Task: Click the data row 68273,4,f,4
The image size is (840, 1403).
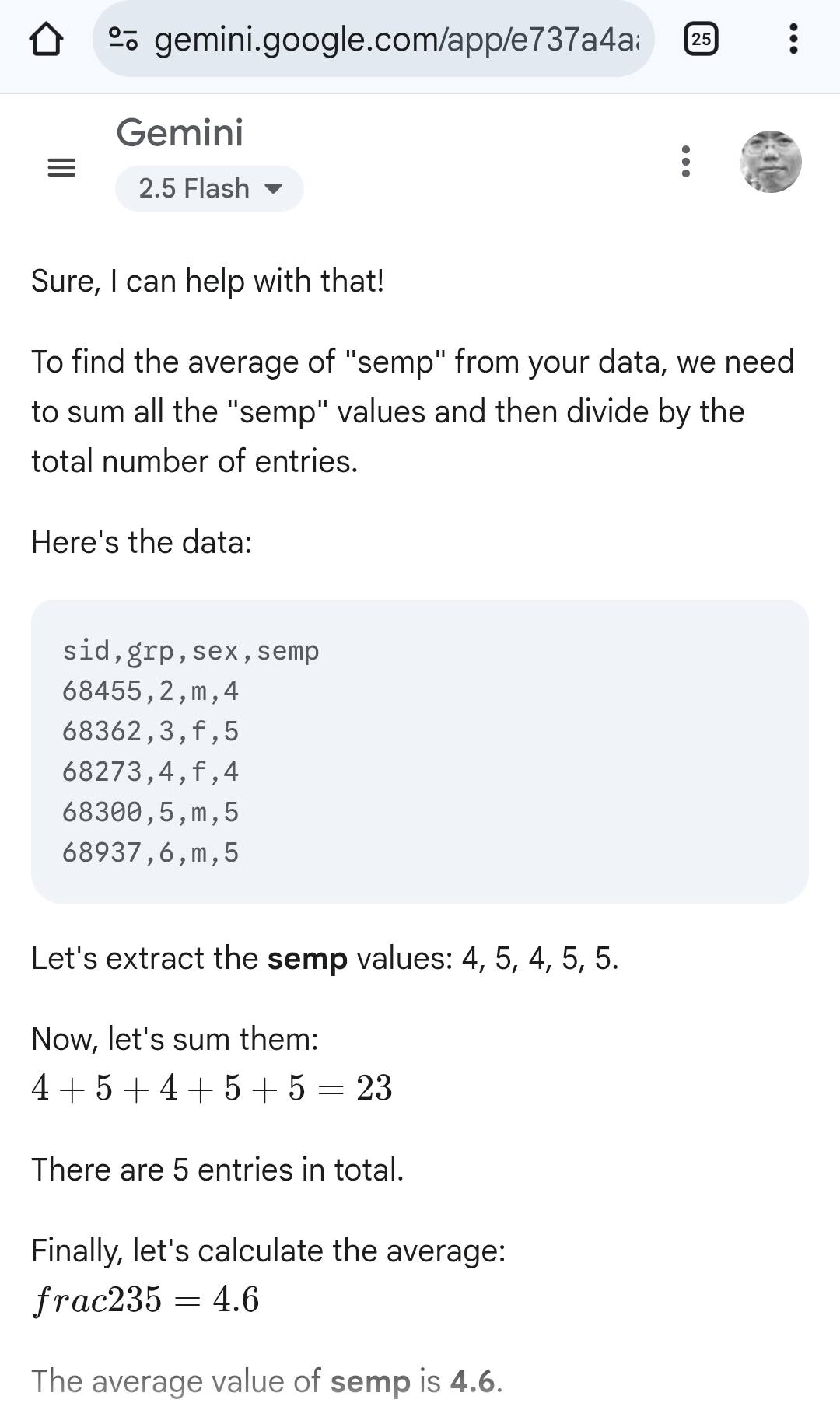Action: click(x=150, y=771)
